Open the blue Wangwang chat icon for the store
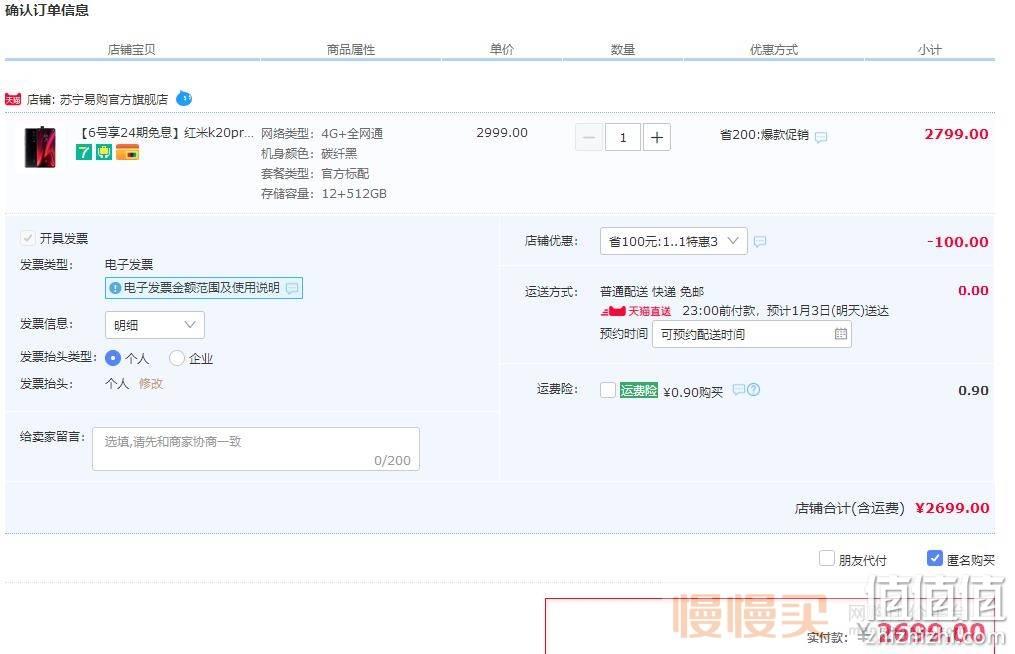 coord(184,98)
